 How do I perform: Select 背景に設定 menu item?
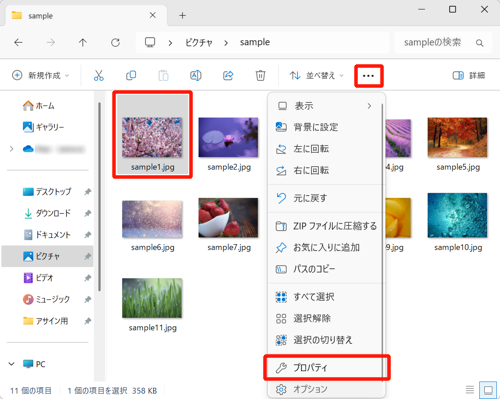[x=325, y=127]
